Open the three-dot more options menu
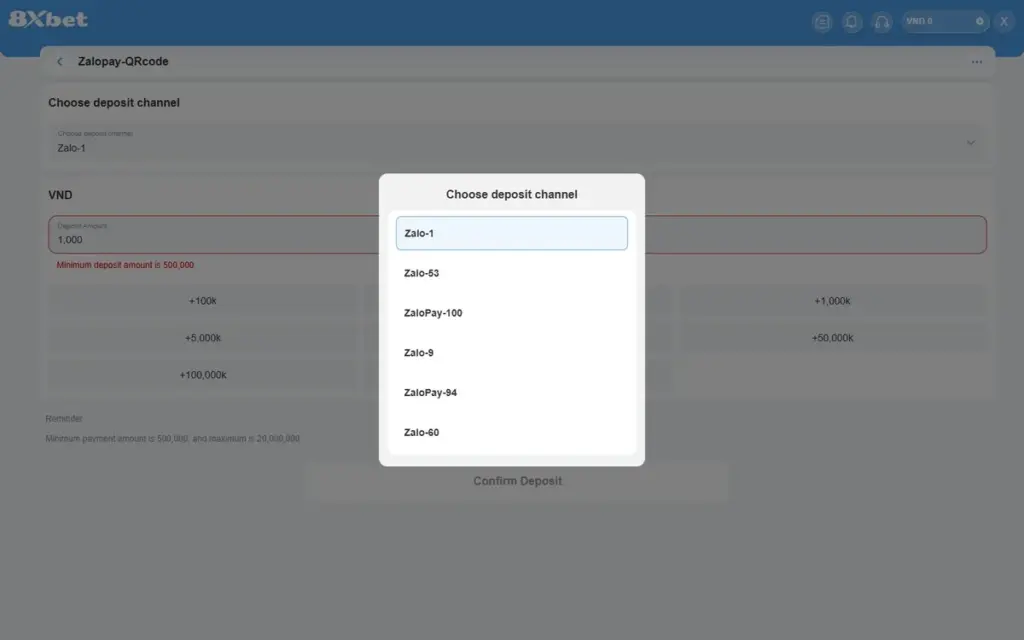The height and width of the screenshot is (640, 1024). tap(976, 62)
